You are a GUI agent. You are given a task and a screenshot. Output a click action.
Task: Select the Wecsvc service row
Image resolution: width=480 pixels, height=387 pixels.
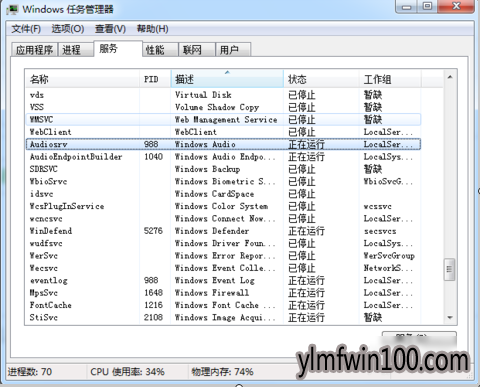coord(223,268)
